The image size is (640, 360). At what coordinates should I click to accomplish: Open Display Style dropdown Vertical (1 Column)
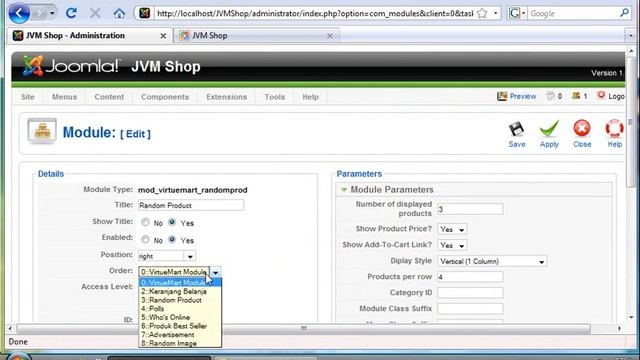point(492,261)
